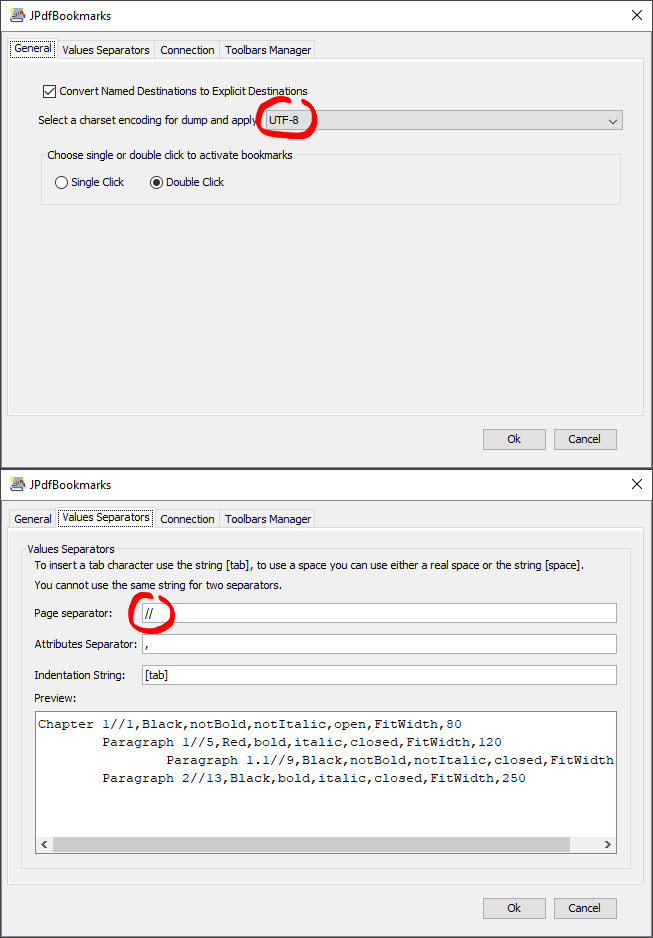Click the 'Indentation String:' label

tap(80, 675)
